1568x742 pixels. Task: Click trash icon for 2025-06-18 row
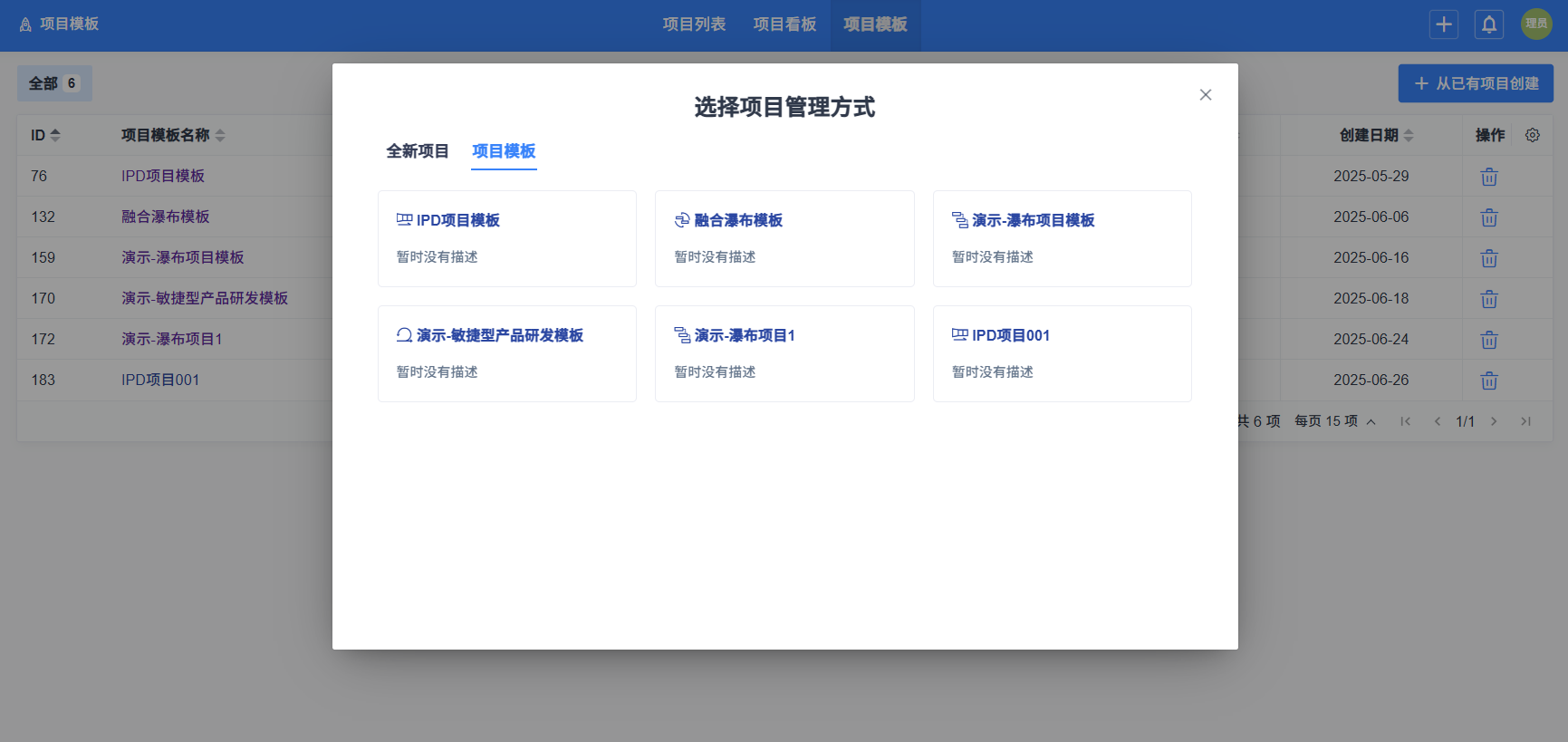pyautogui.click(x=1489, y=299)
